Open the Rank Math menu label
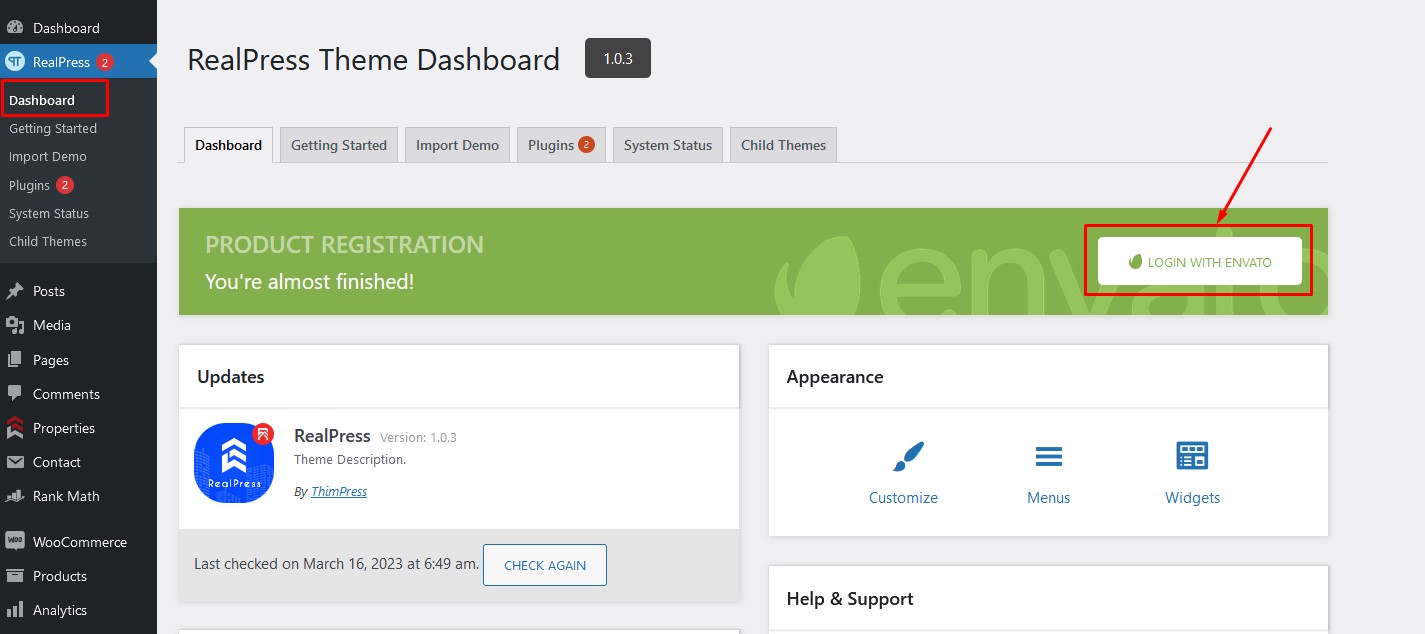The height and width of the screenshot is (634, 1425). pyautogui.click(x=66, y=496)
